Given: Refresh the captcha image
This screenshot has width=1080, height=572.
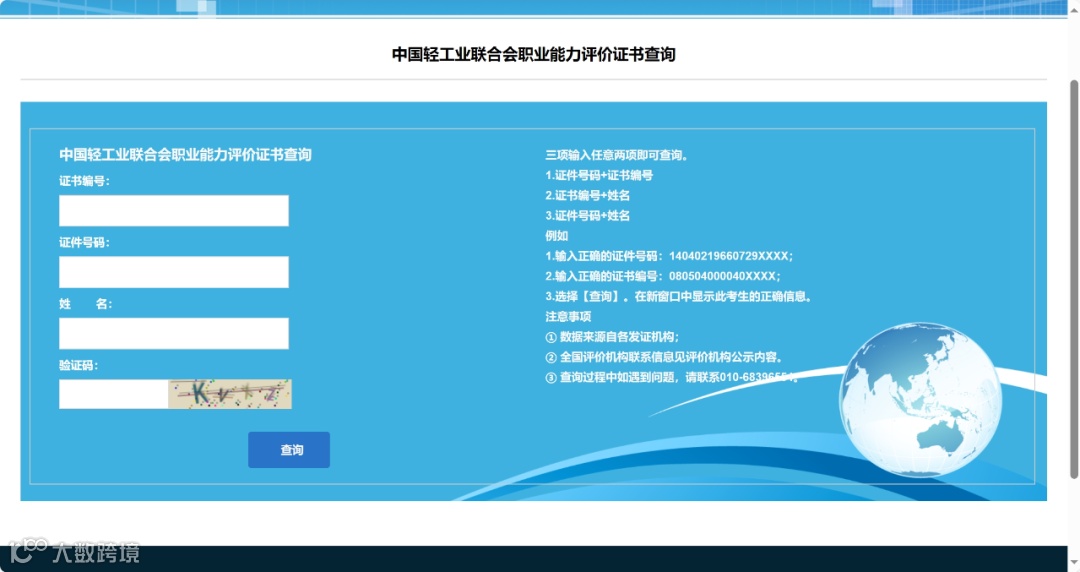Looking at the screenshot, I should [230, 394].
